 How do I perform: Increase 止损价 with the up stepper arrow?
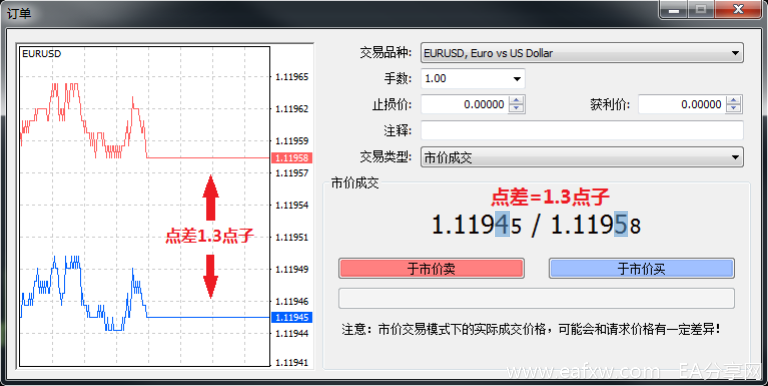[x=516, y=100]
